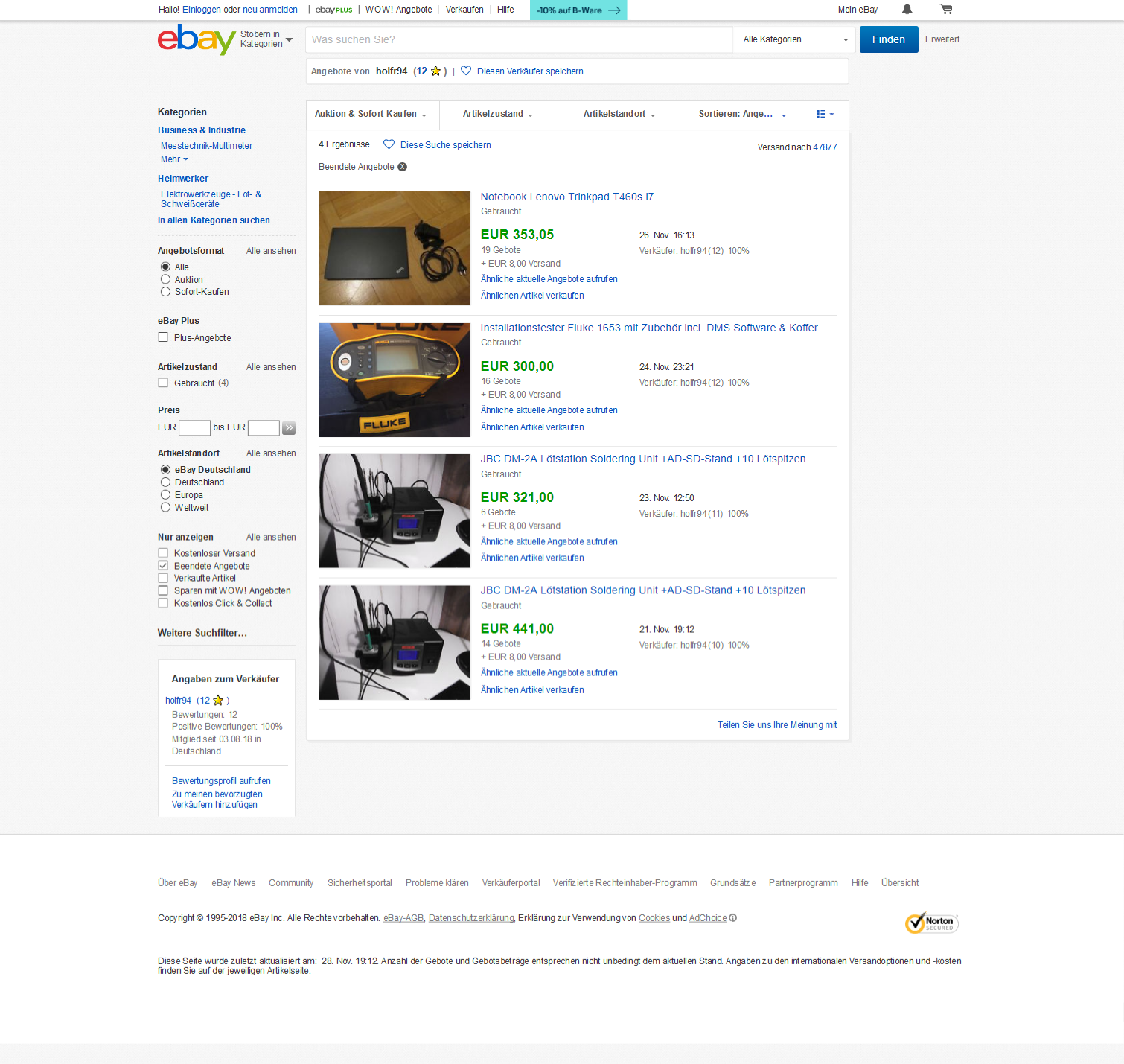Open the Lenovo notebook thumbnail image
1124x1064 pixels.
click(x=395, y=248)
